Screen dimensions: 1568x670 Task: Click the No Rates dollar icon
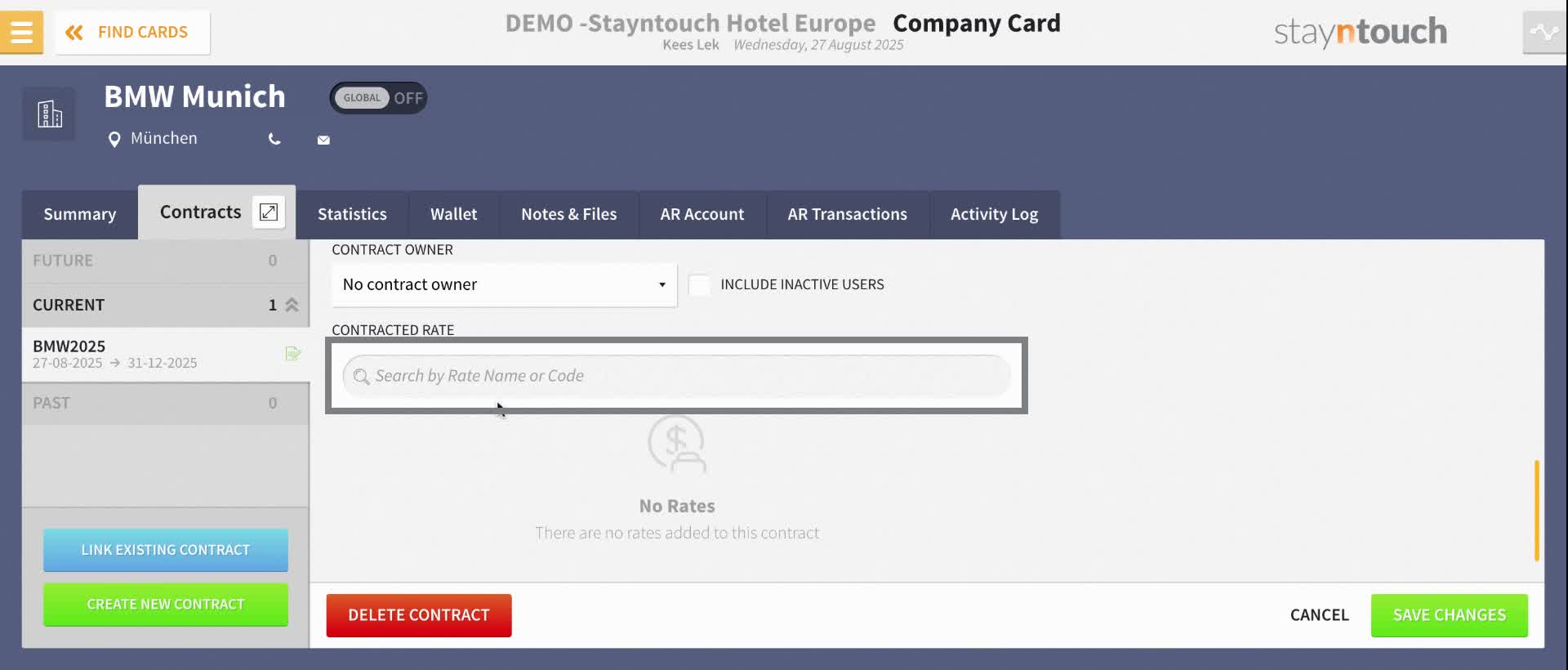point(677,444)
